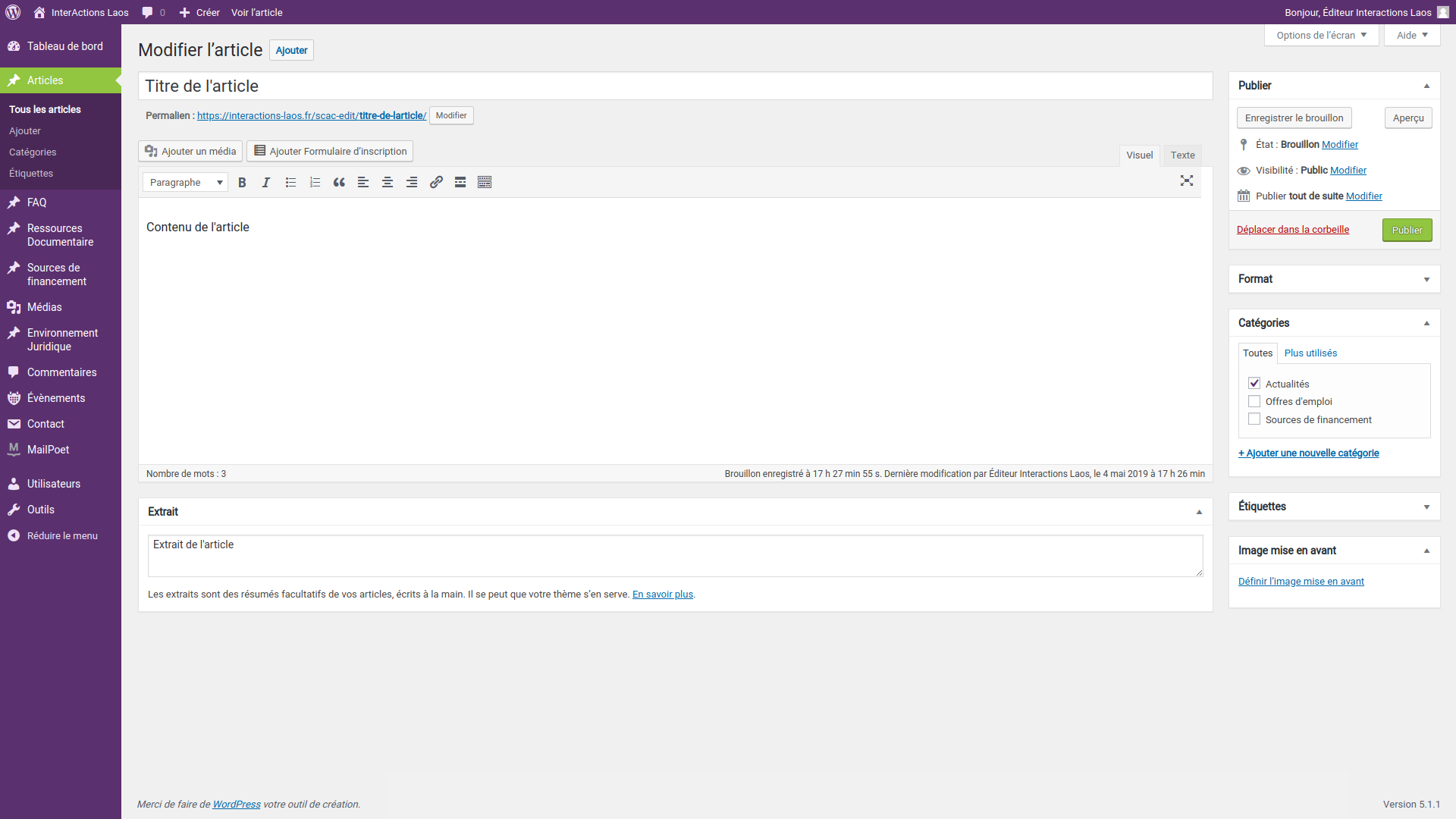The height and width of the screenshot is (819, 1456).
Task: Center align the paragraph text
Action: (388, 182)
